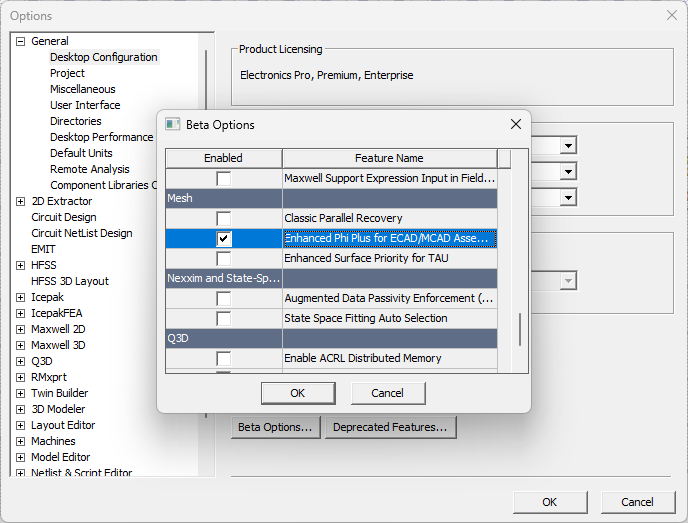Image resolution: width=688 pixels, height=523 pixels.
Task: Open User Interface settings
Action: (x=85, y=105)
